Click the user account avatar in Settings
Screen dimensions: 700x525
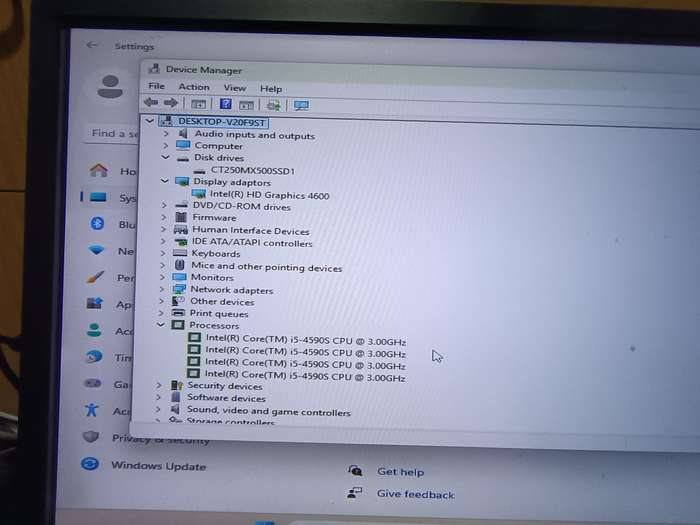(110, 86)
